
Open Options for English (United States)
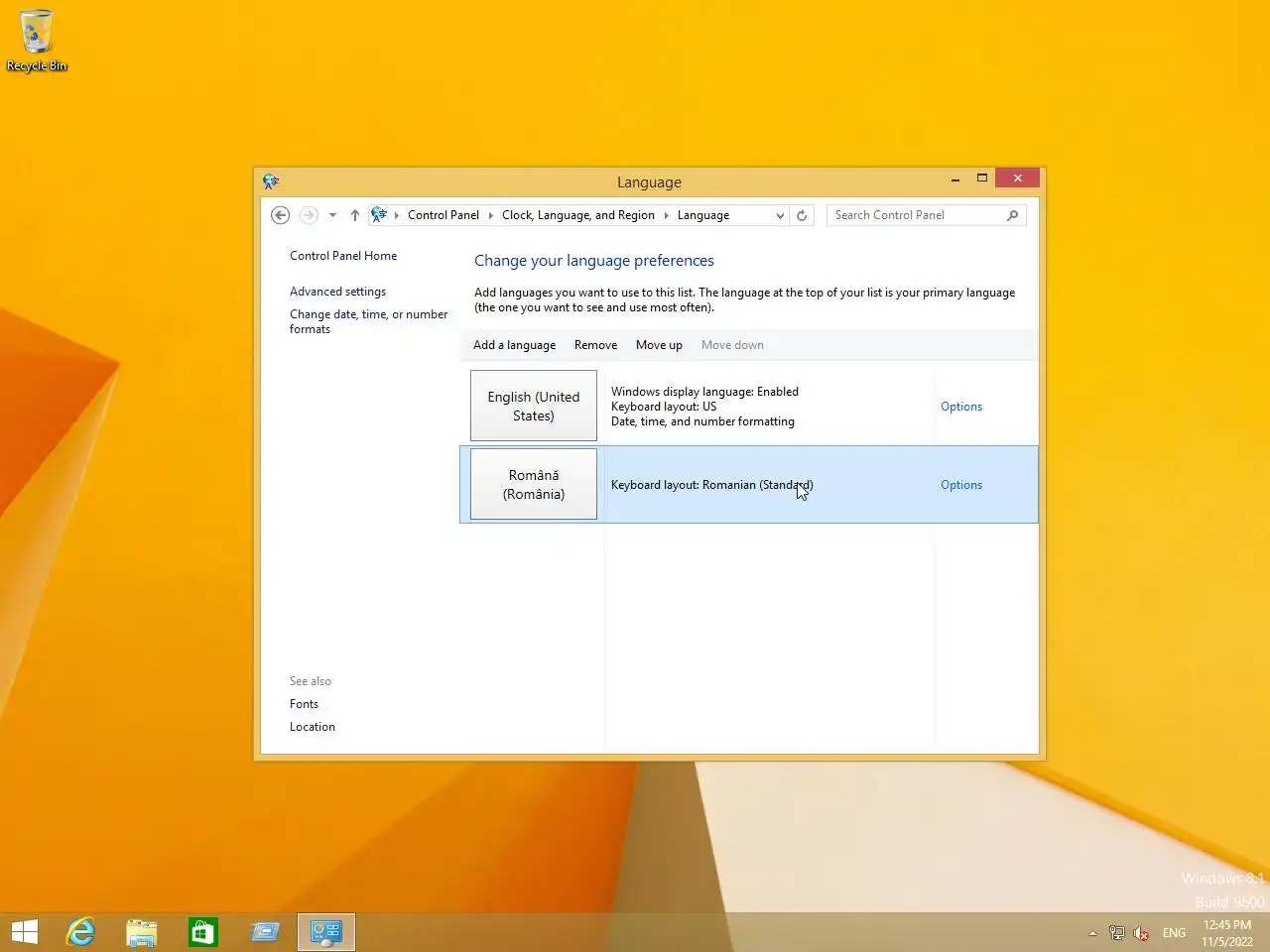(961, 407)
